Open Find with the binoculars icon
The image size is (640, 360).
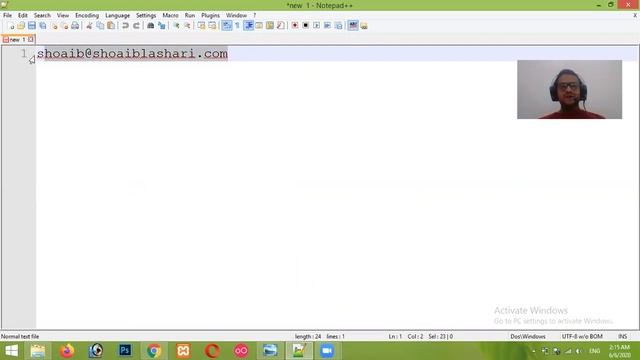click(x=151, y=26)
